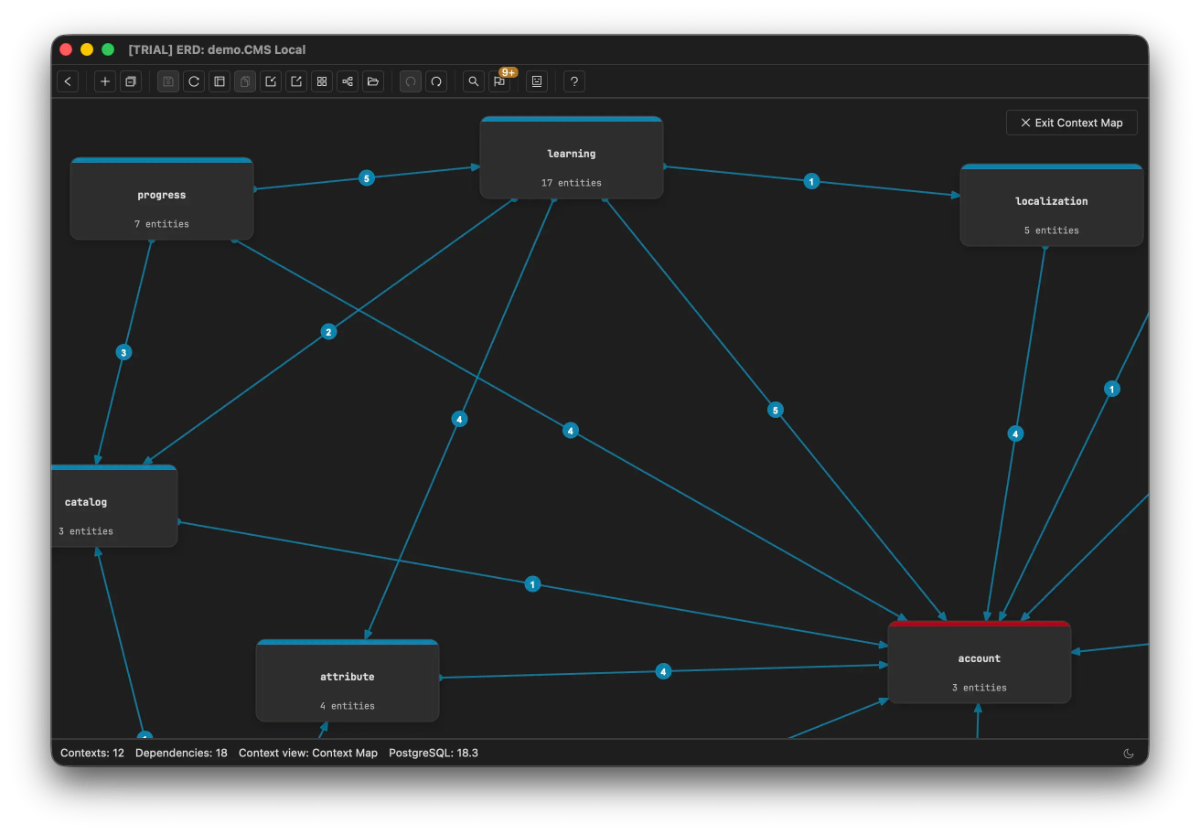Screen dimensions: 1200x834
Task: Click 'PostgreSQL: 18.3' status text
Action: point(433,753)
